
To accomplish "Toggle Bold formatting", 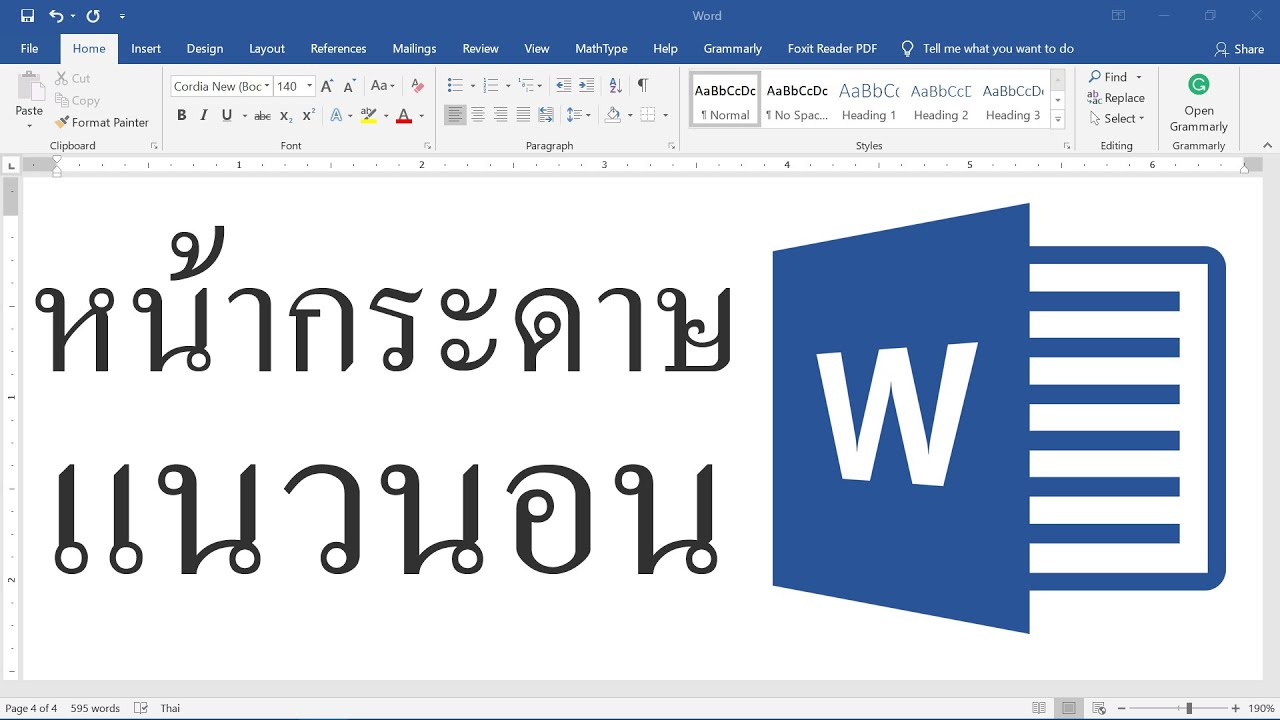I will (181, 116).
